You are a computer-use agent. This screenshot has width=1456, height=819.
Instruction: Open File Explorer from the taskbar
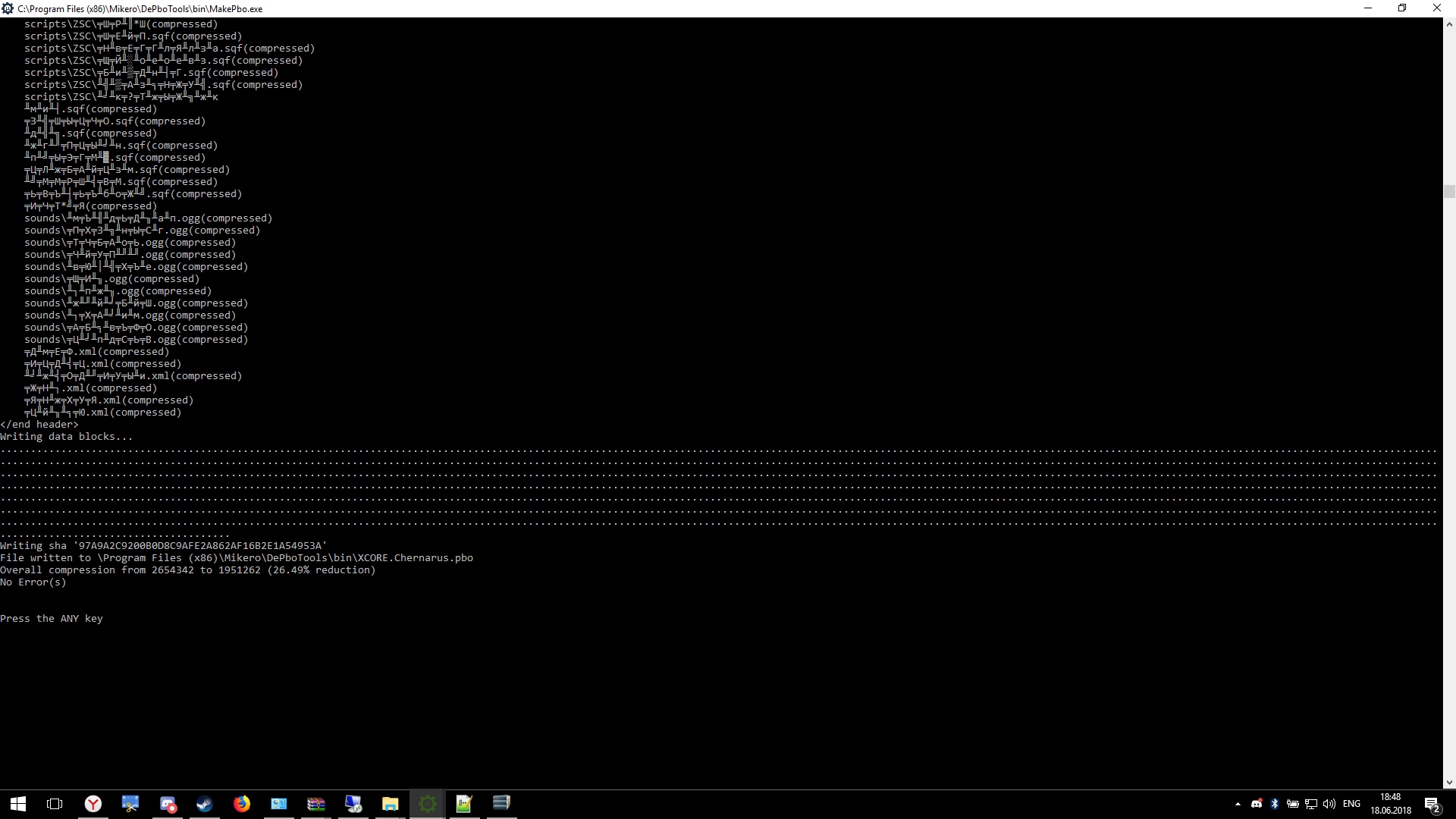tap(391, 804)
